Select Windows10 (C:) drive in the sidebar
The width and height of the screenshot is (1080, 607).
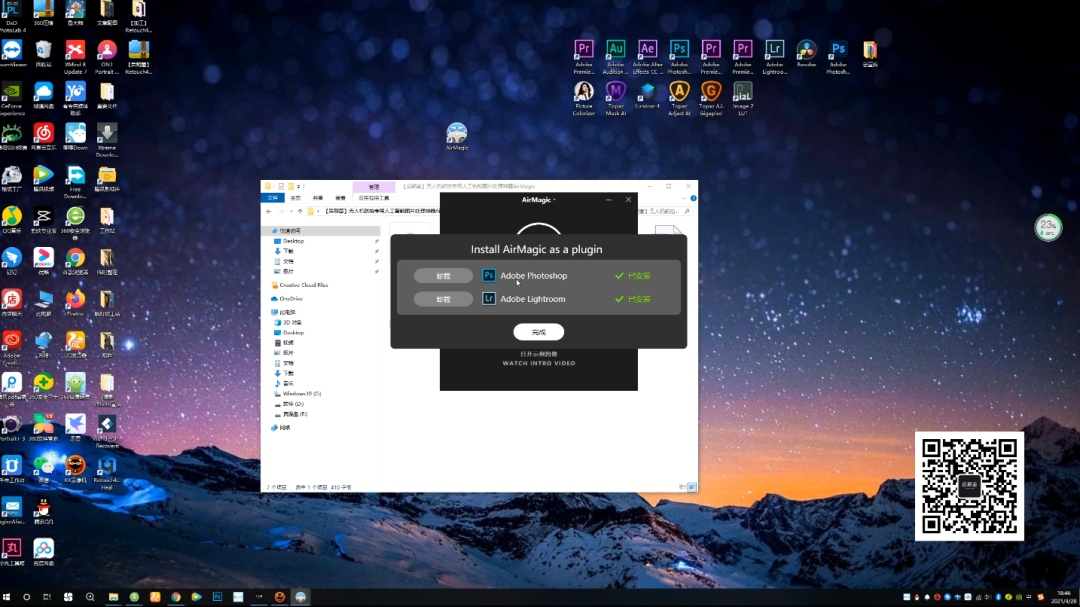[x=298, y=393]
